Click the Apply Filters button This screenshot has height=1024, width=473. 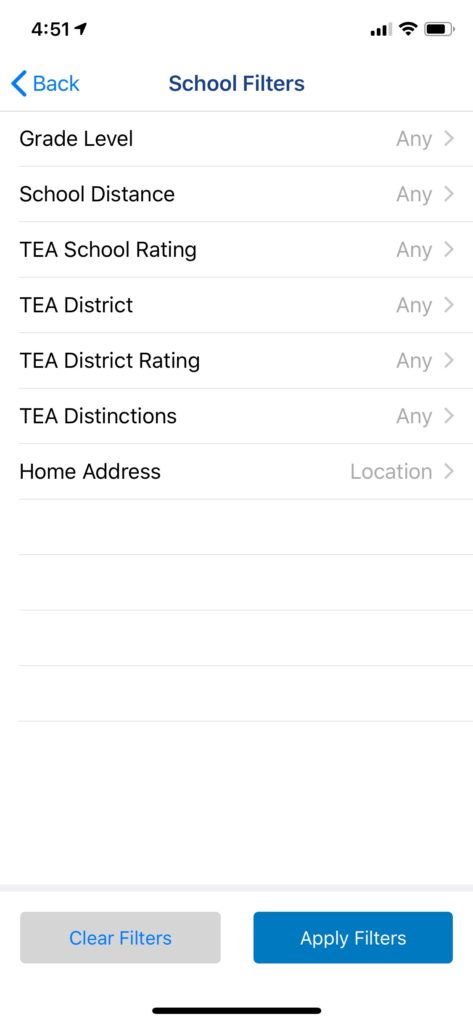[x=353, y=938]
